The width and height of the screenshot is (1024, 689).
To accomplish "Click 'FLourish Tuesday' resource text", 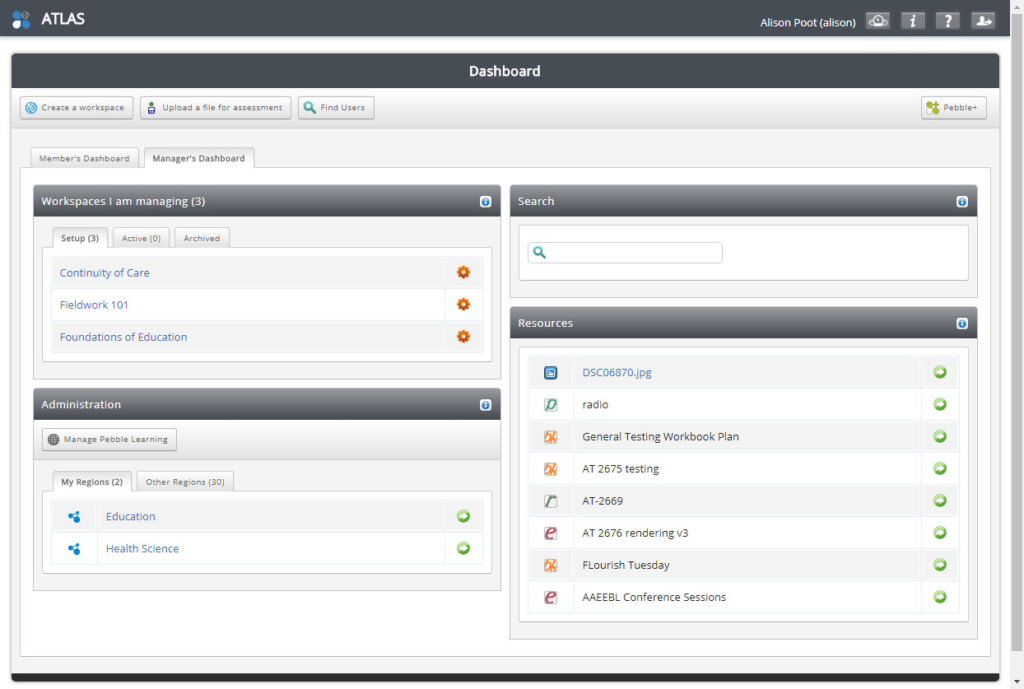I will click(626, 565).
